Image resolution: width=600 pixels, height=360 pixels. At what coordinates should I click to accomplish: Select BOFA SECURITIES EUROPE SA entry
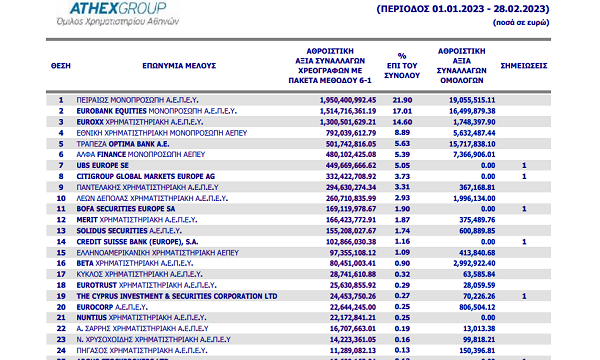pyautogui.click(x=126, y=209)
